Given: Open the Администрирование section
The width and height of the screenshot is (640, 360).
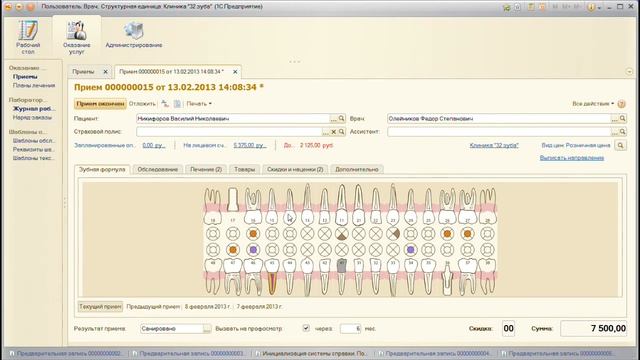Looking at the screenshot, I should 133,35.
